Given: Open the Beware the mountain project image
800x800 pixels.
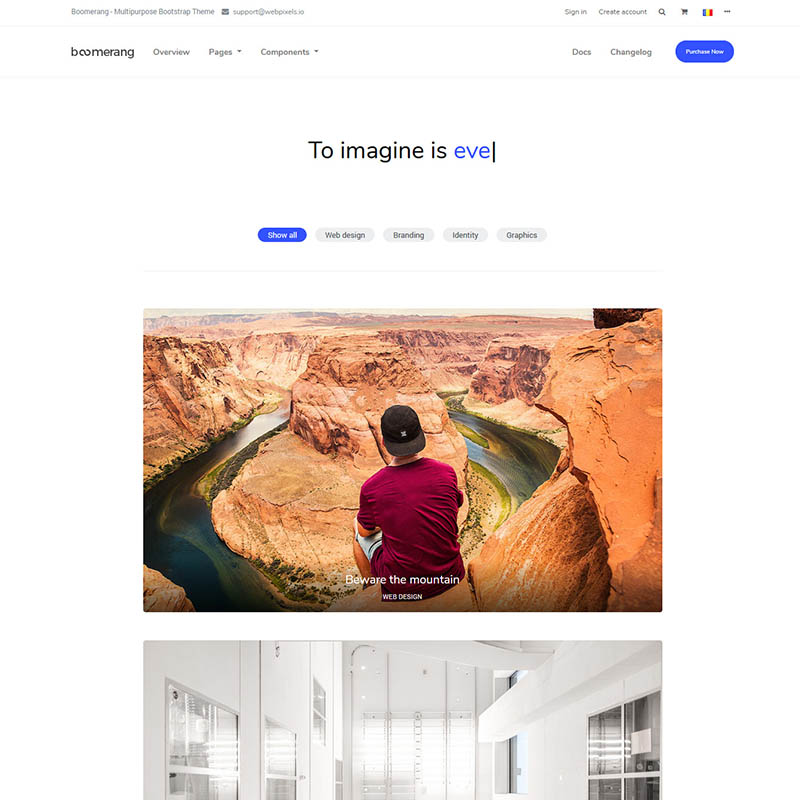Looking at the screenshot, I should click(403, 460).
